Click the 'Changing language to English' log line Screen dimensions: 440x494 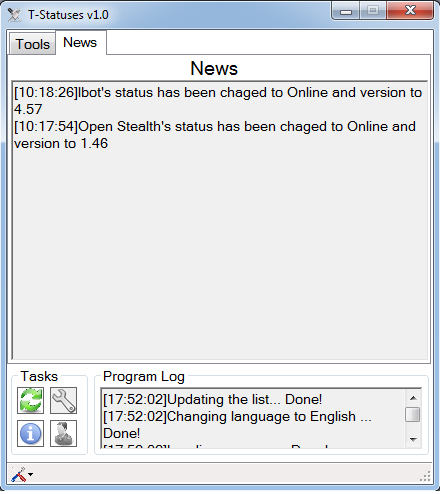(237, 425)
